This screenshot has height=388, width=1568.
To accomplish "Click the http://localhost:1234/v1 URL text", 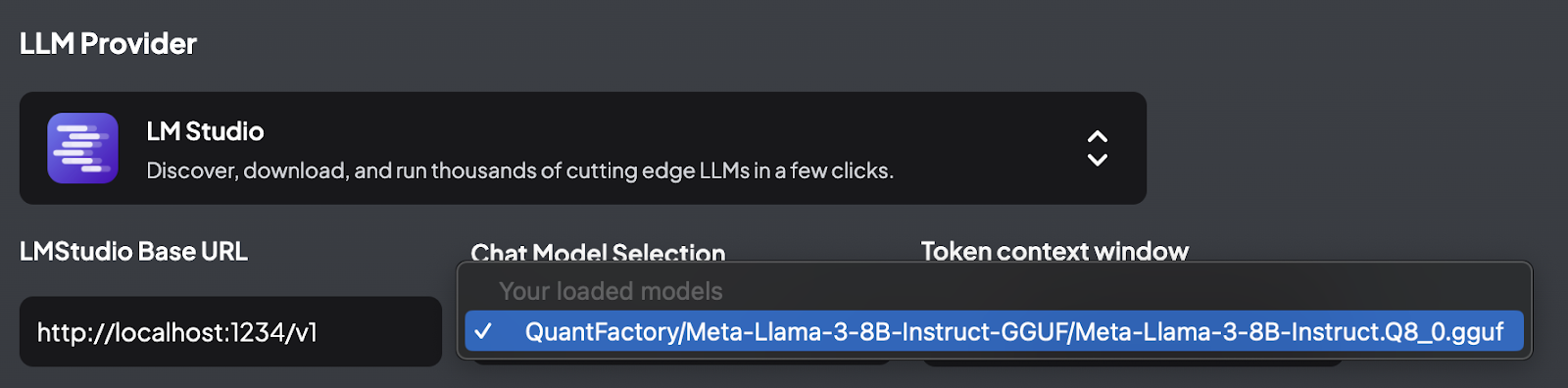I will pyautogui.click(x=177, y=332).
